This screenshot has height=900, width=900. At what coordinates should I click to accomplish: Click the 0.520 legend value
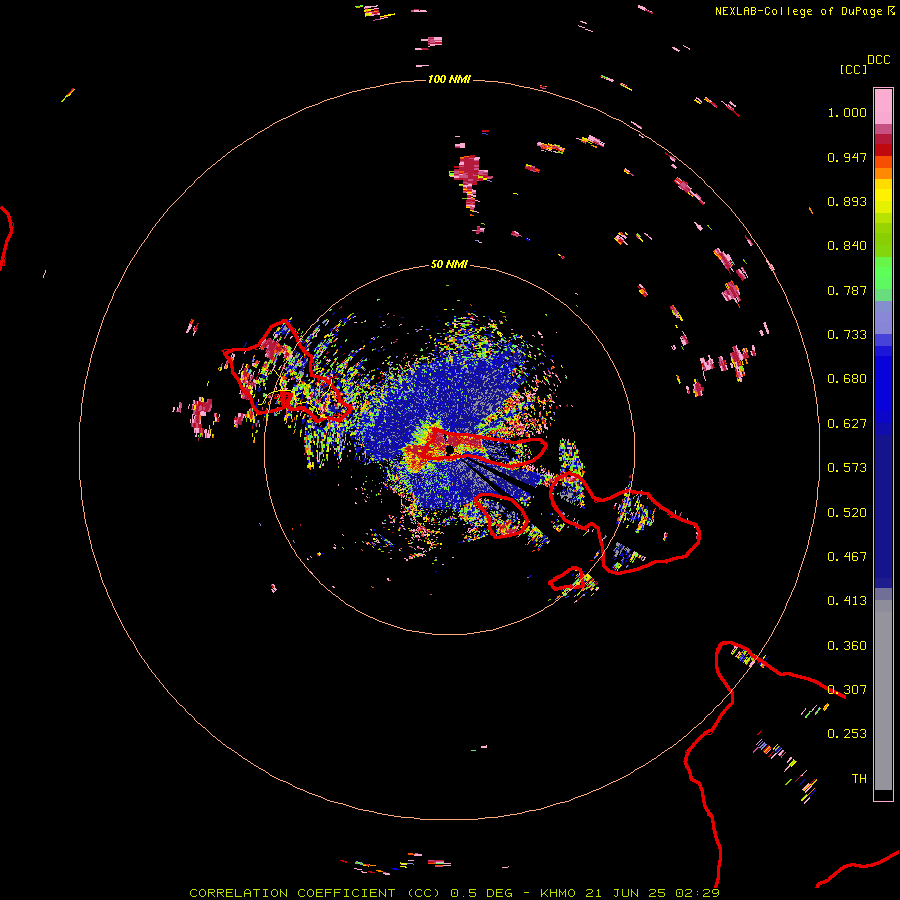coord(847,513)
